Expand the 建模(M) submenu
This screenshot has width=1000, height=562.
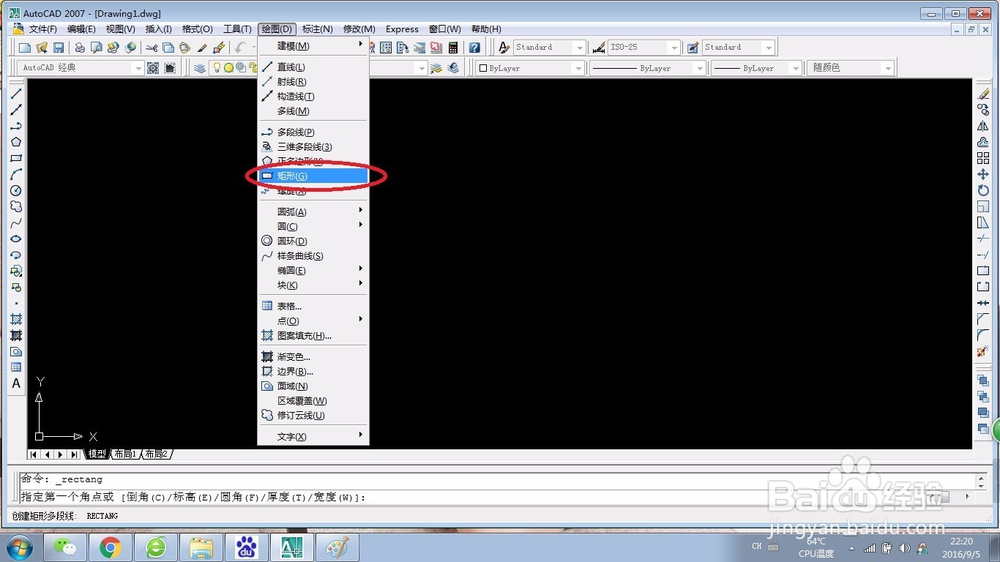[x=313, y=46]
